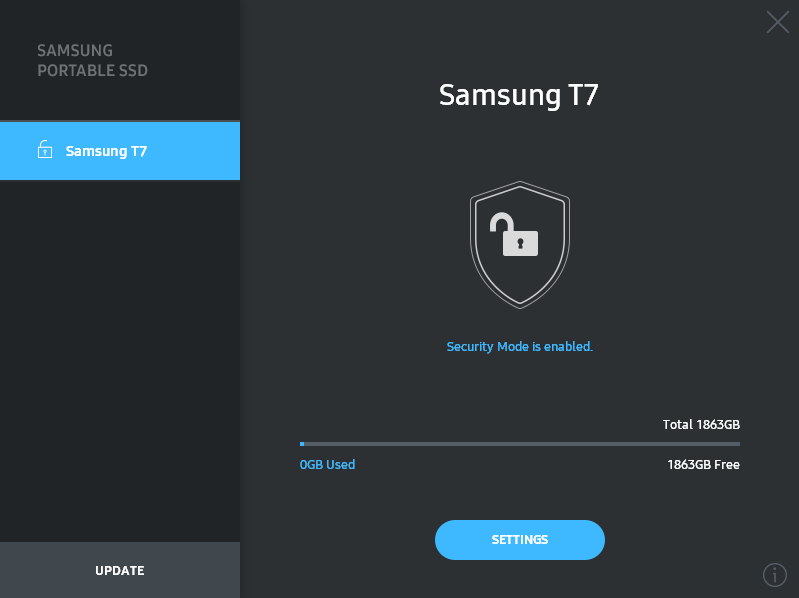Click the "Security Mode is enabled." status text
Image resolution: width=799 pixels, height=598 pixels.
(x=519, y=347)
